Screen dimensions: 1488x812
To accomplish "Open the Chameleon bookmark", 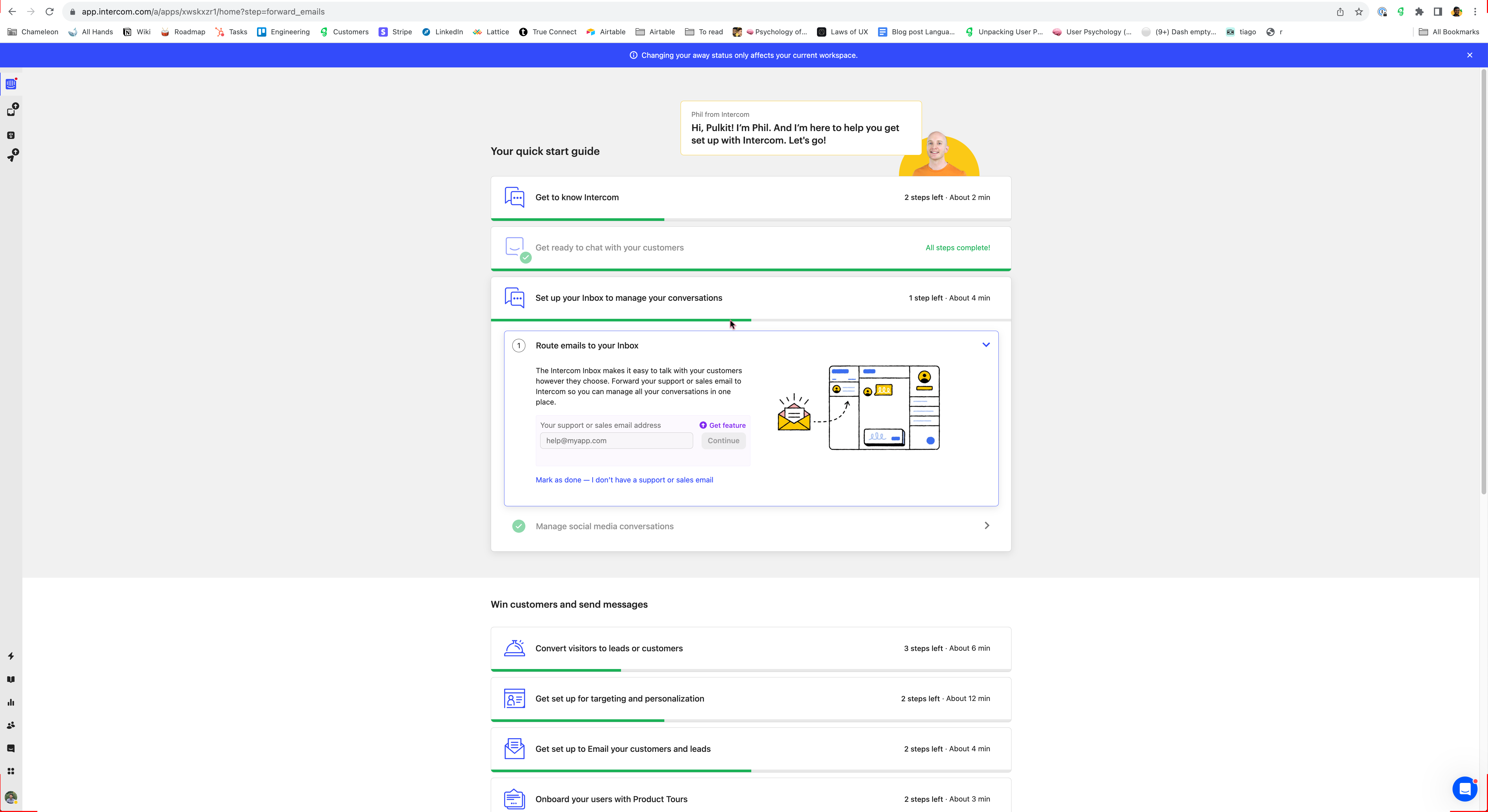I will (x=33, y=32).
